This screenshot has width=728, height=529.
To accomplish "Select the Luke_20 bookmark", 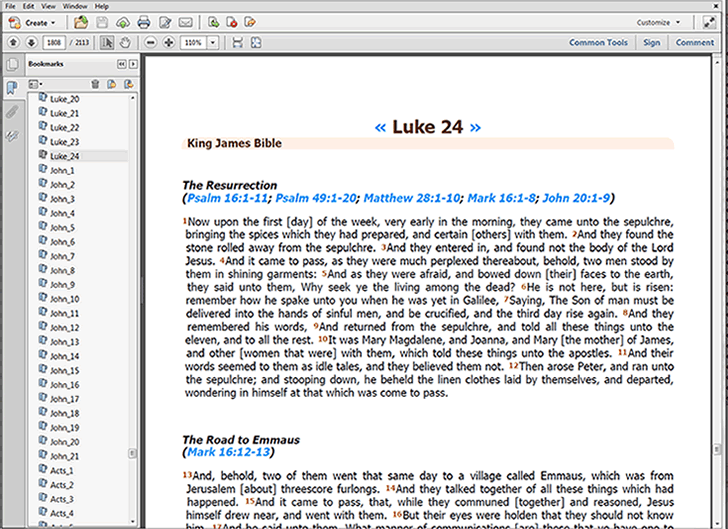I will pyautogui.click(x=65, y=99).
